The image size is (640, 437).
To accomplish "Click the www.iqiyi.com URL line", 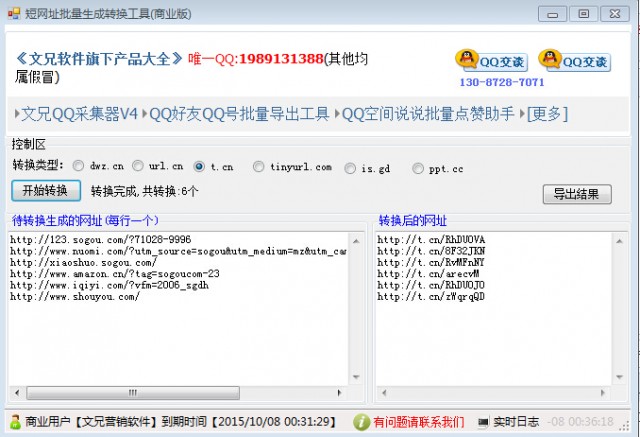I will (109, 285).
